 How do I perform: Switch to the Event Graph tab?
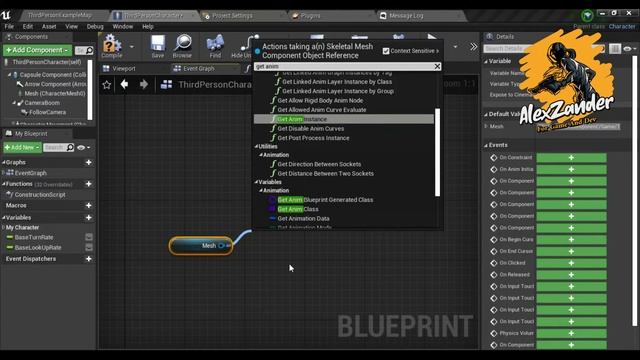click(198, 69)
